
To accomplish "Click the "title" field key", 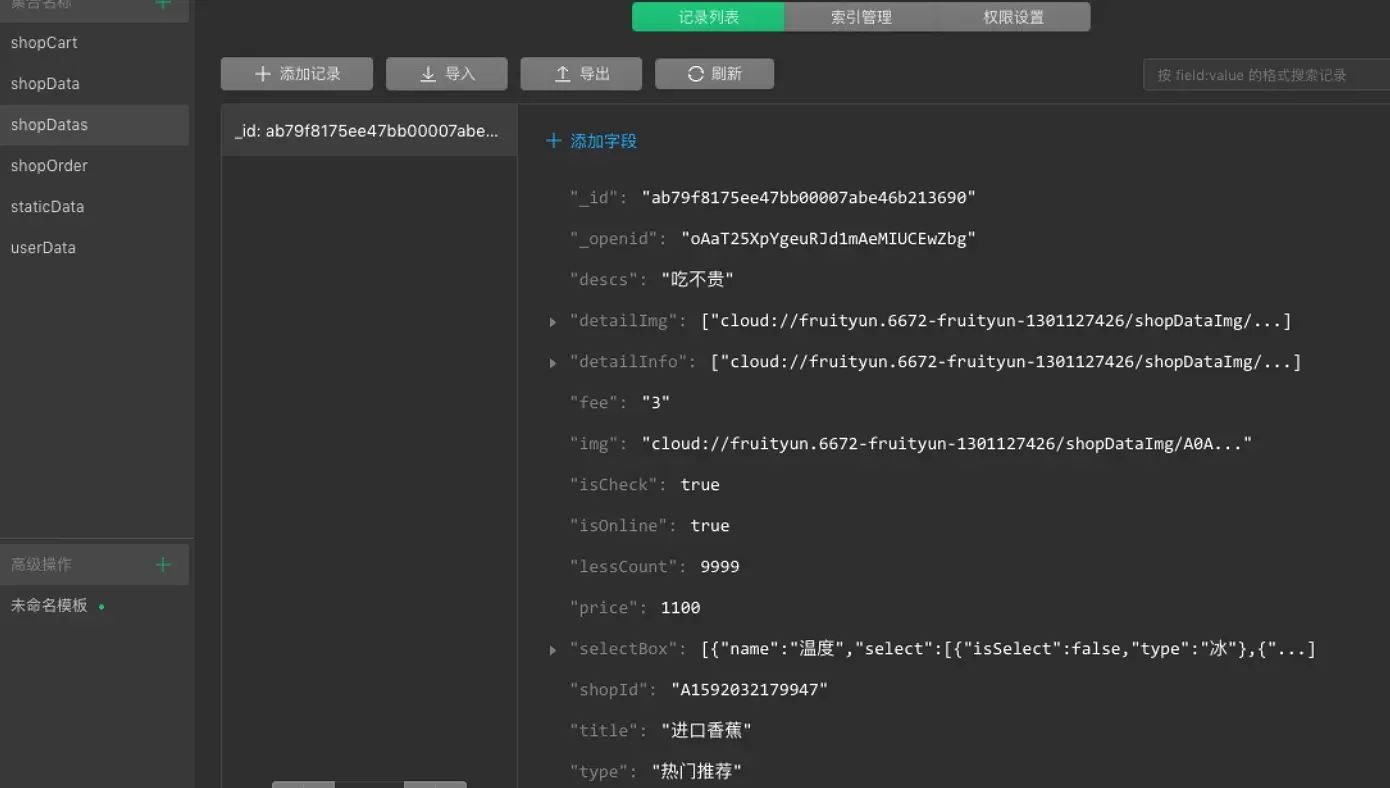I will [x=608, y=731].
